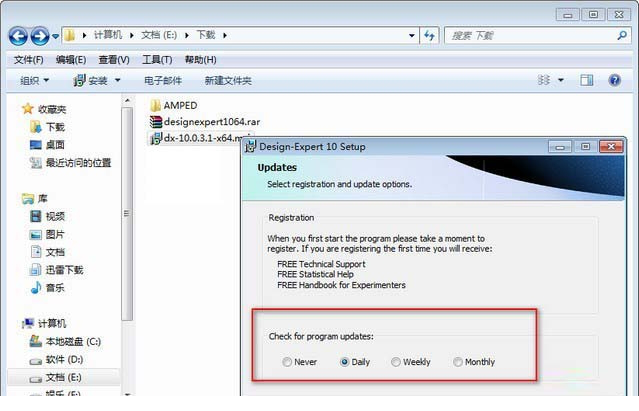This screenshot has height=411, width=639.
Task: Click the 安装 toolbar button
Action: [x=90, y=81]
